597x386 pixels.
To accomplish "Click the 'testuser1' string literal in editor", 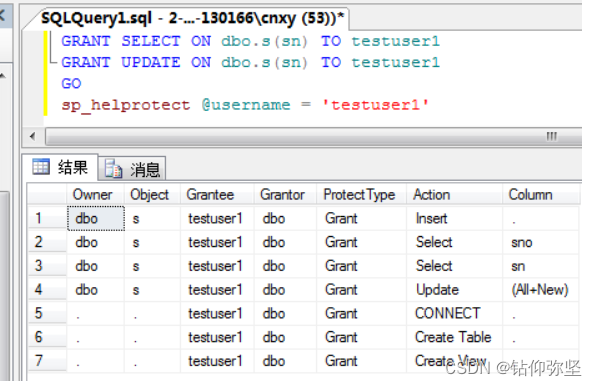I will pos(375,105).
